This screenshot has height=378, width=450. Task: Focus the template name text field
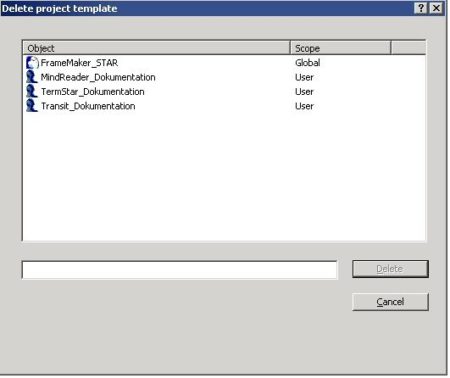click(180, 270)
